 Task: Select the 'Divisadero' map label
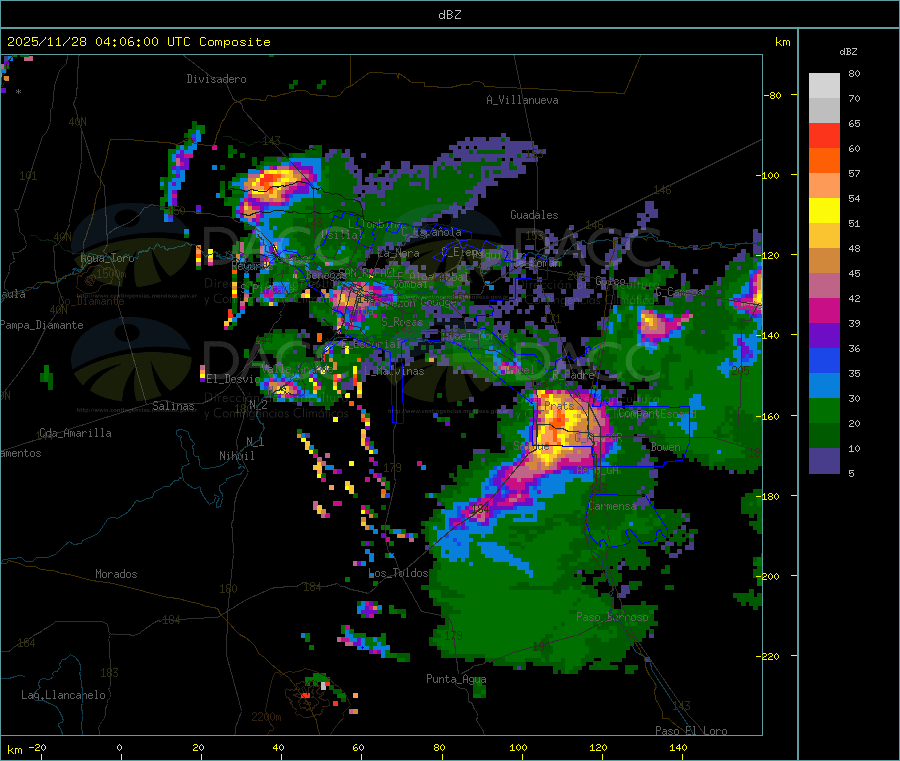pos(216,79)
